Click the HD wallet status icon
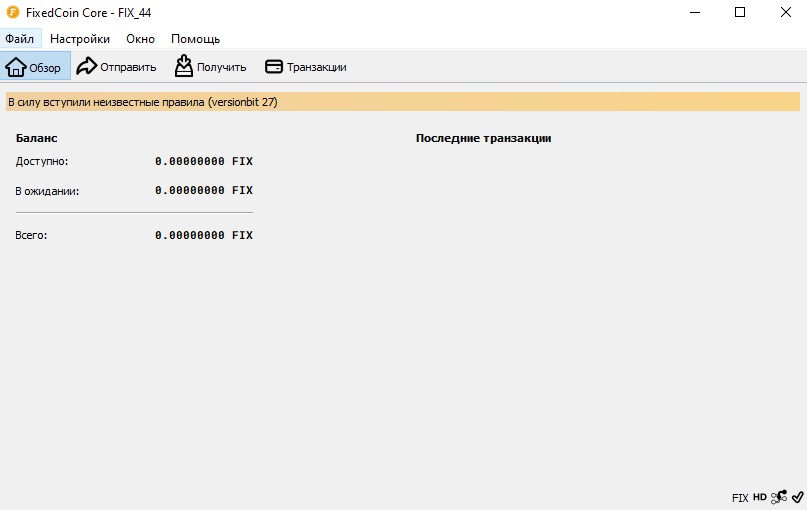This screenshot has height=510, width=807. pos(760,497)
